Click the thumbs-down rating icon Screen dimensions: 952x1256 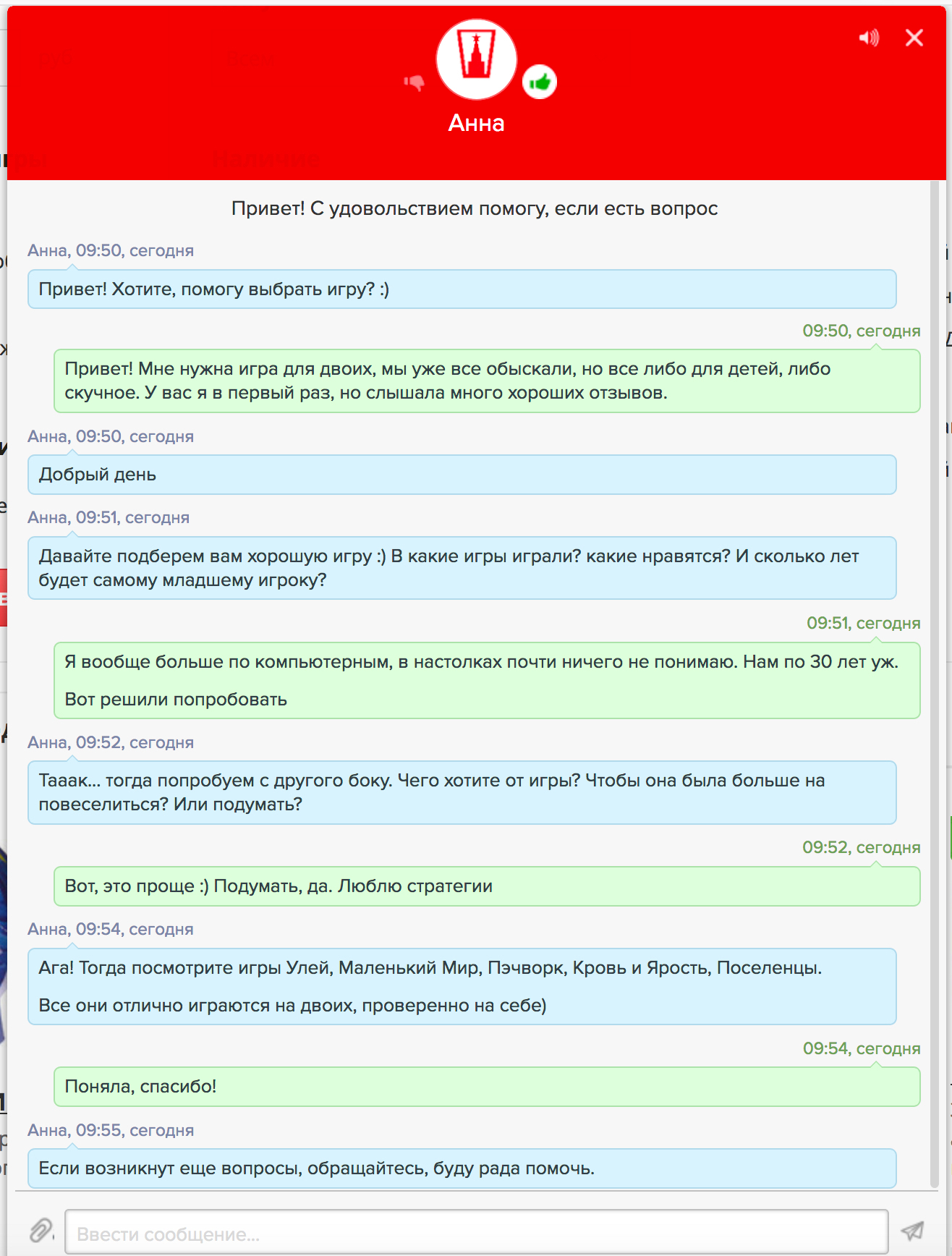415,83
